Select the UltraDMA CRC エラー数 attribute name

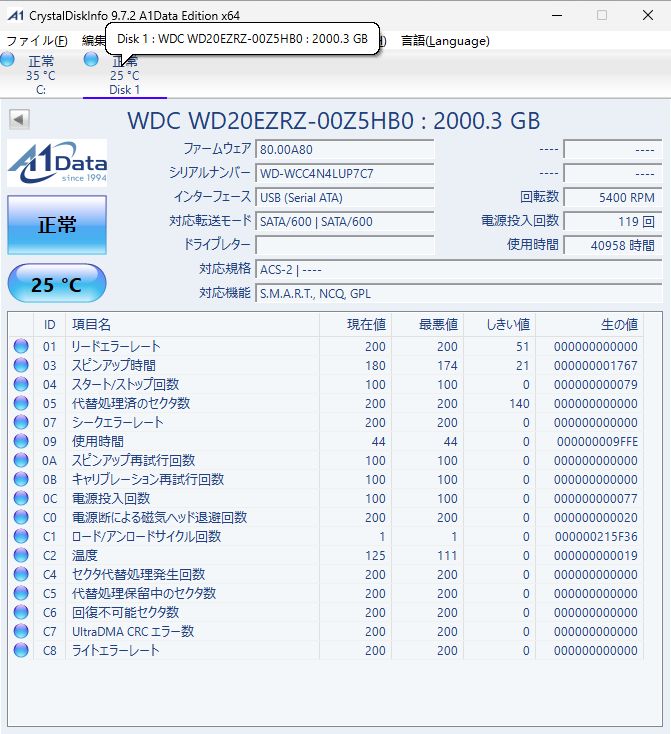coord(133,631)
